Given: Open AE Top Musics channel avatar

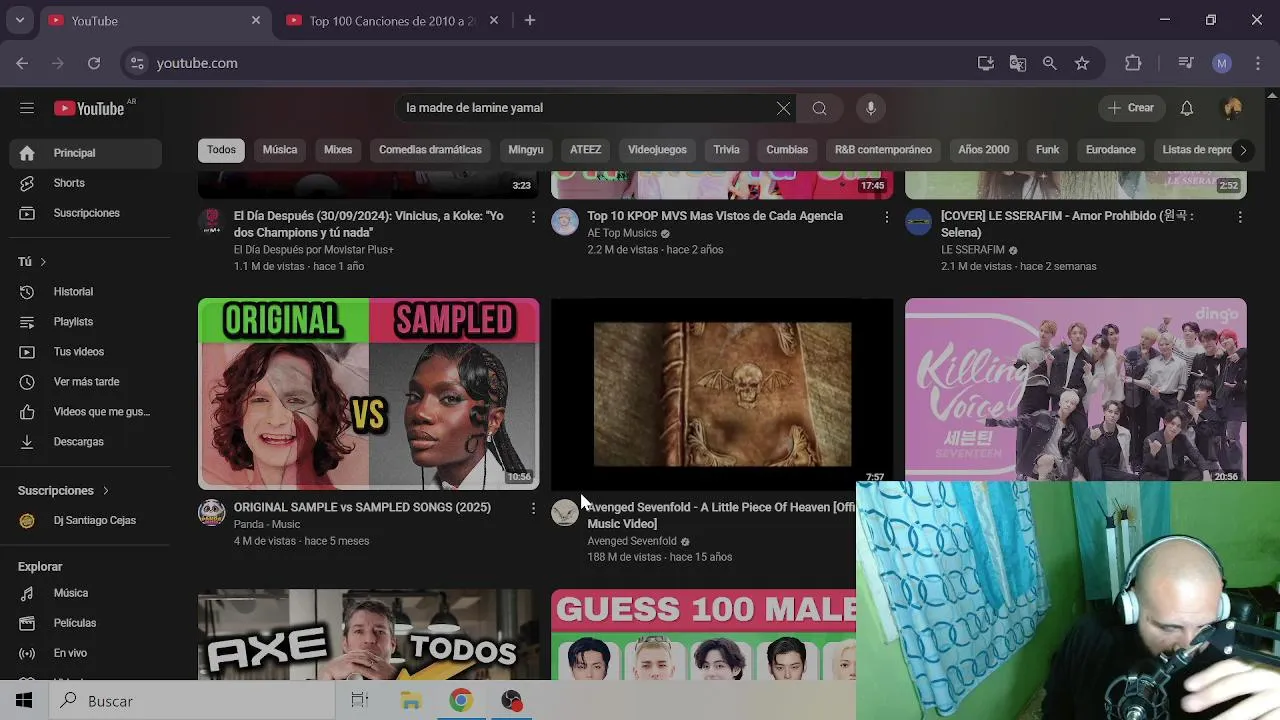Looking at the screenshot, I should point(565,221).
